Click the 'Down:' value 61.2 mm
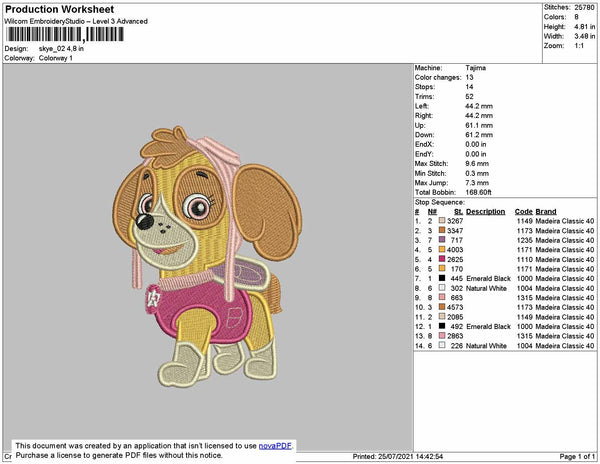The height and width of the screenshot is (464, 600). tap(479, 135)
